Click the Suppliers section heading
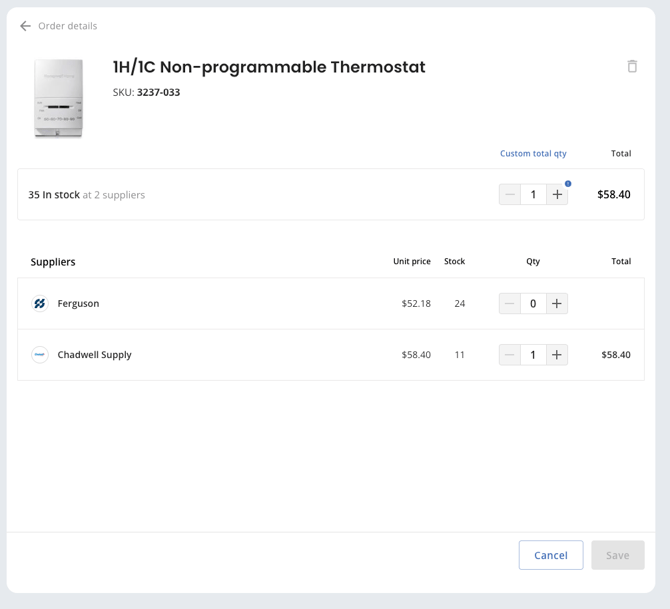This screenshot has width=670, height=609. (x=53, y=262)
